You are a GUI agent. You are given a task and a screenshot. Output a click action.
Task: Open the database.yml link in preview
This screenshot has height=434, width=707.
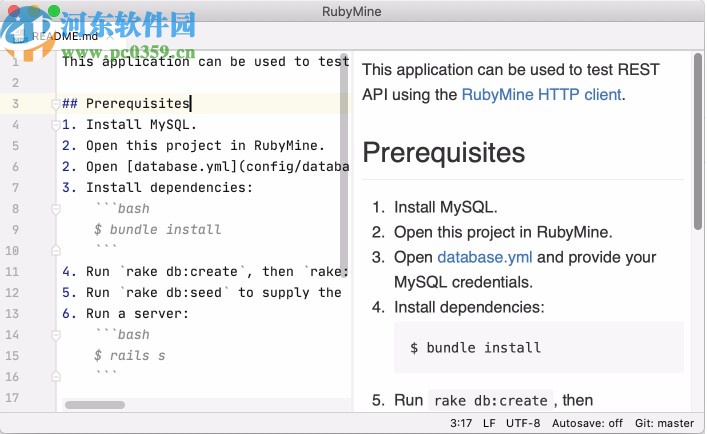[x=485, y=257]
